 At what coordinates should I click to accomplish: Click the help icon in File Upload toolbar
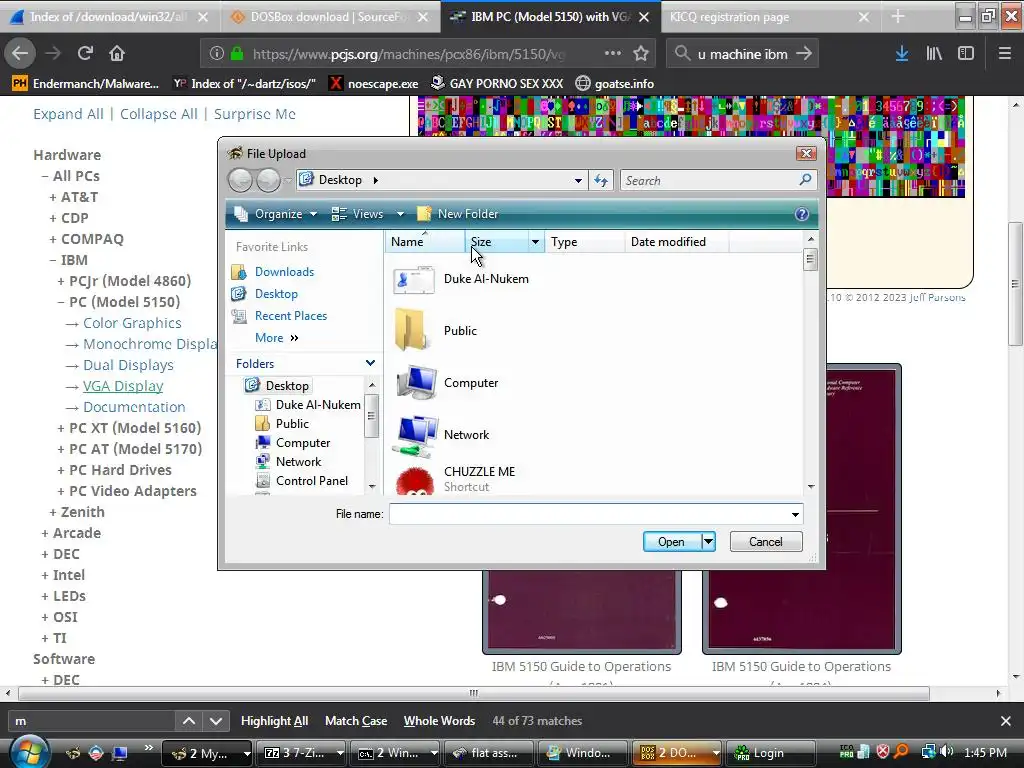pyautogui.click(x=802, y=214)
